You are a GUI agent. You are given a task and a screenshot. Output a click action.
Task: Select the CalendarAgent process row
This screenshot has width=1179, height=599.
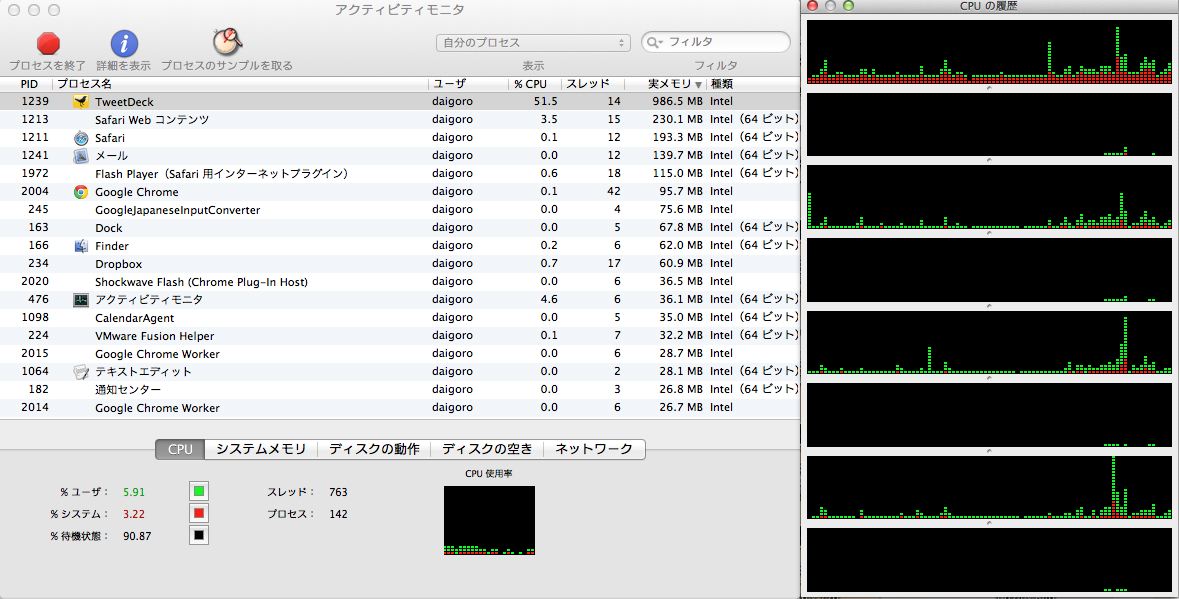point(400,318)
